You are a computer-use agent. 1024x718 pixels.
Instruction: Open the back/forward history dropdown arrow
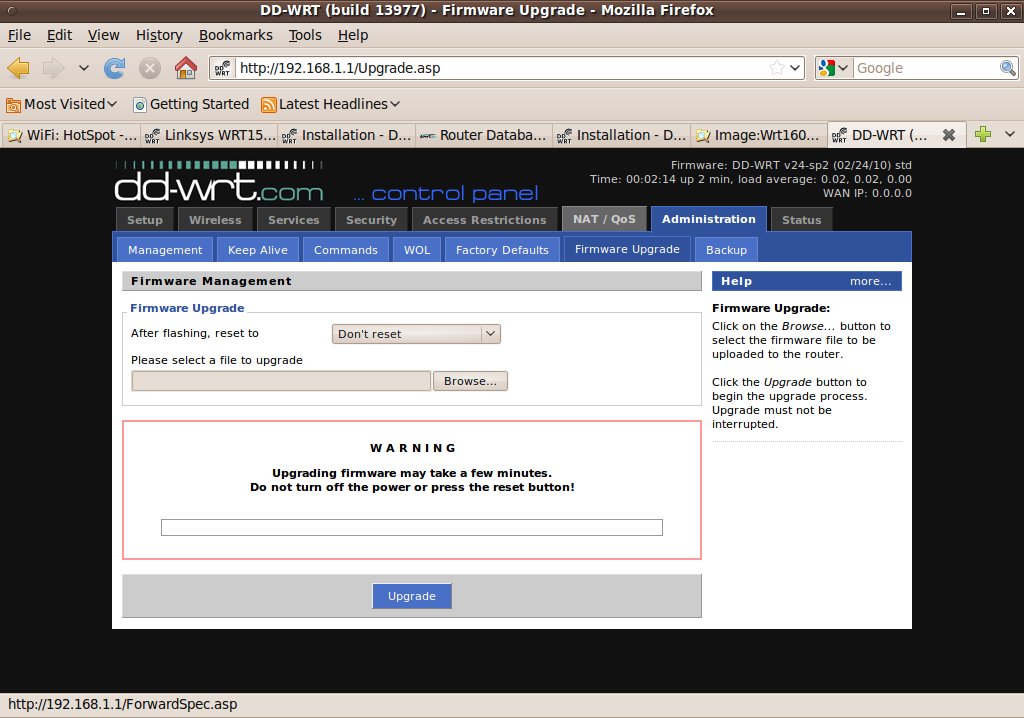click(x=84, y=68)
